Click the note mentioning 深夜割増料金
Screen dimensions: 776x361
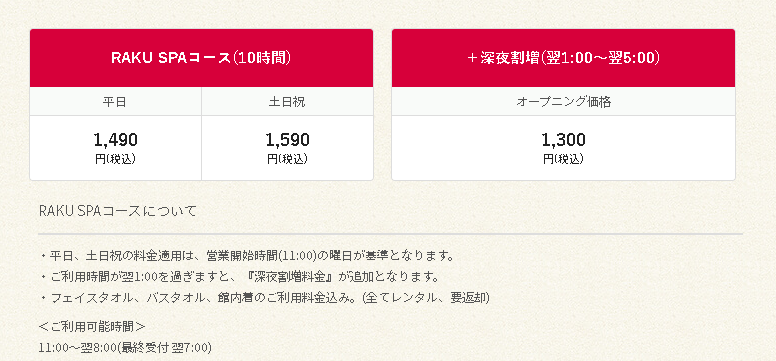tap(240, 276)
